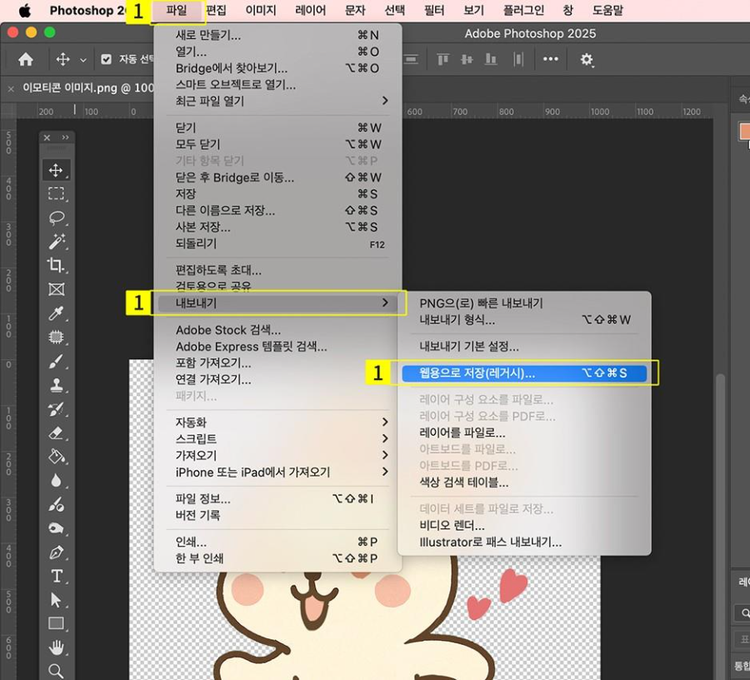Open the 필터 menu

(x=434, y=11)
